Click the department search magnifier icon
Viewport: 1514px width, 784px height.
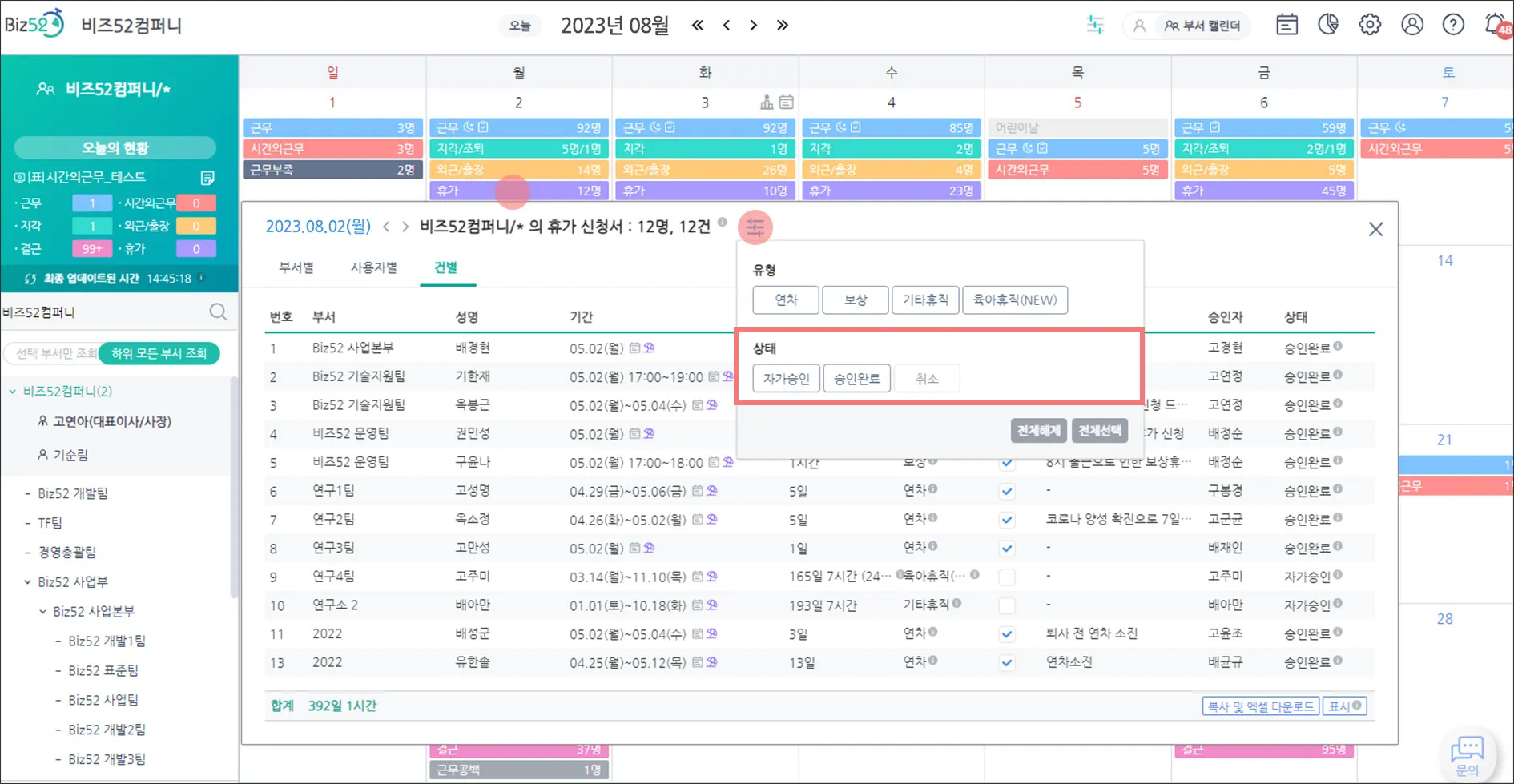(x=218, y=312)
